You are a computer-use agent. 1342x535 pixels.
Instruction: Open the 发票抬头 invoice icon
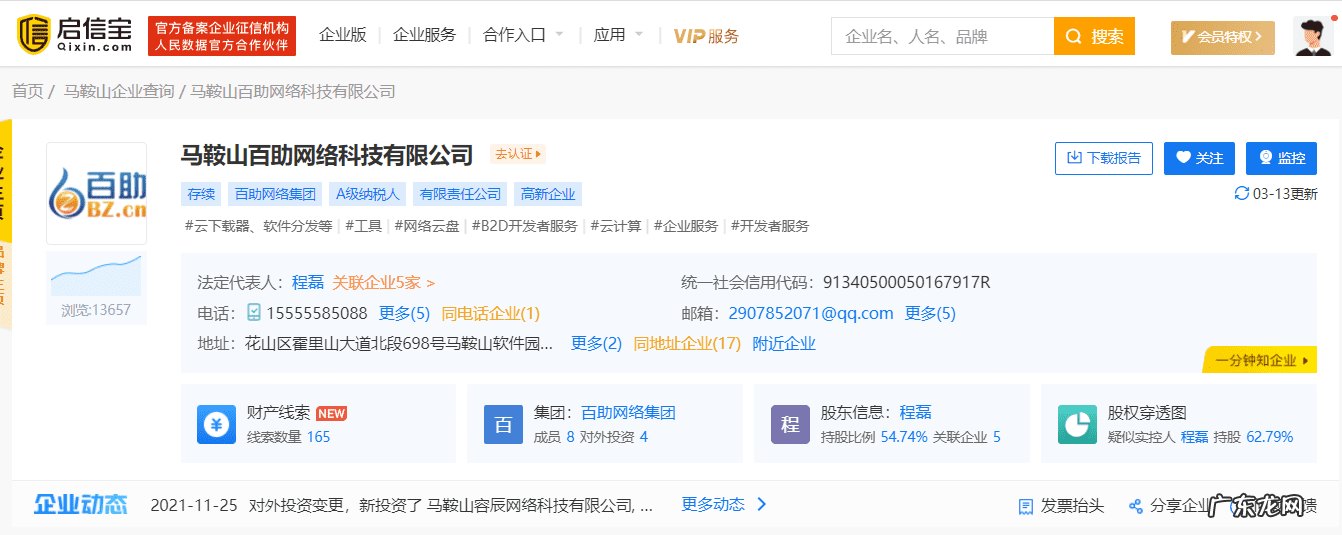coord(1025,506)
